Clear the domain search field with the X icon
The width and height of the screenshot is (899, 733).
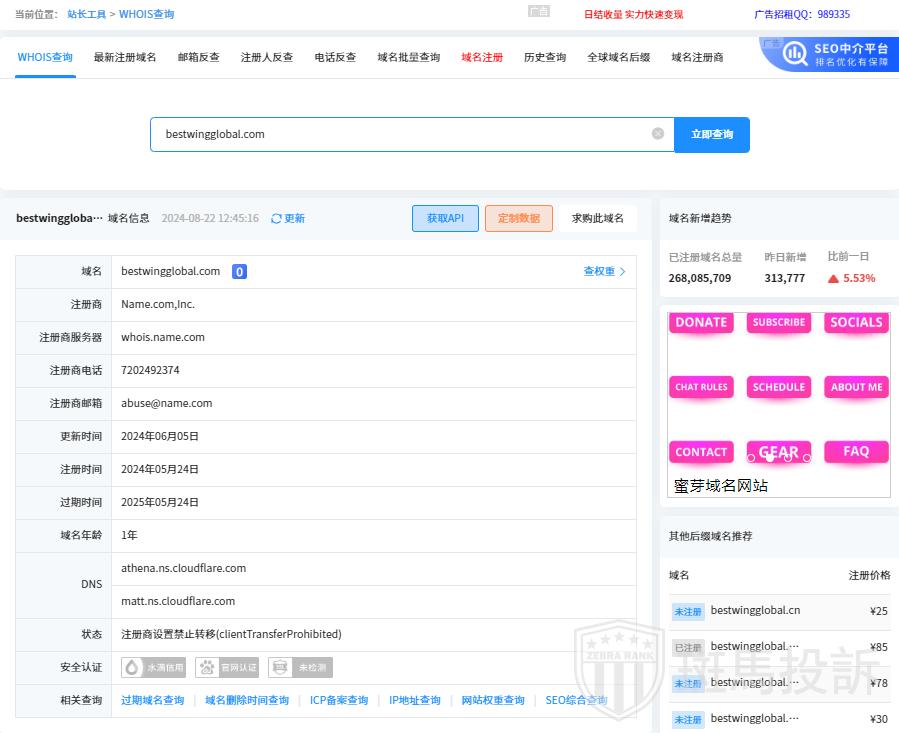[657, 134]
